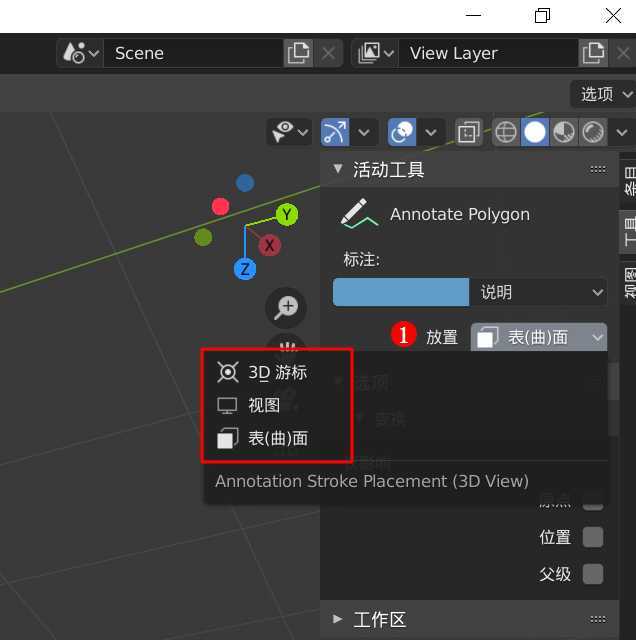Screen dimensions: 636x640
Task: Open object visibility and selectability menu
Action: point(289,132)
